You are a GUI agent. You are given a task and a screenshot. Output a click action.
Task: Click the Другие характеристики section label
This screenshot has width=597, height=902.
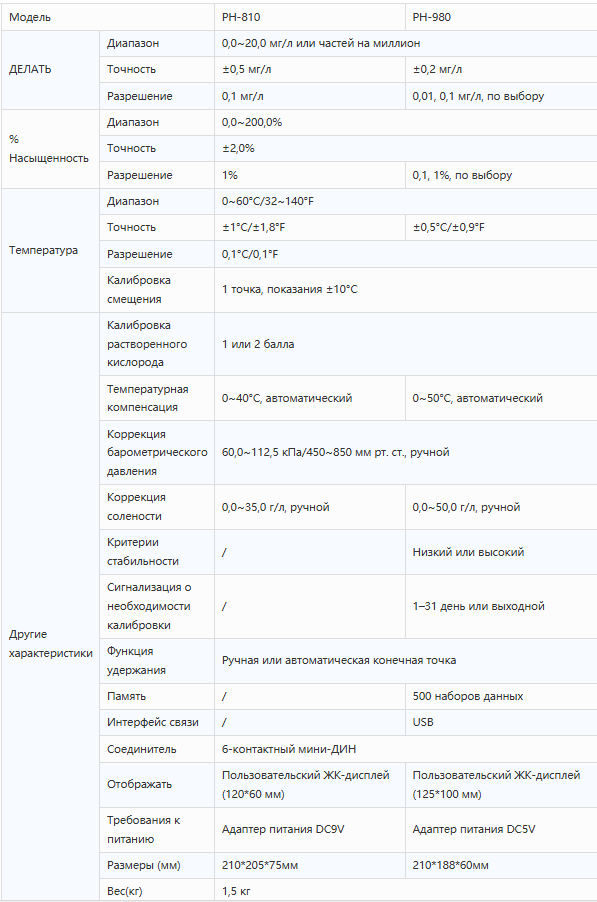[x=51, y=644]
